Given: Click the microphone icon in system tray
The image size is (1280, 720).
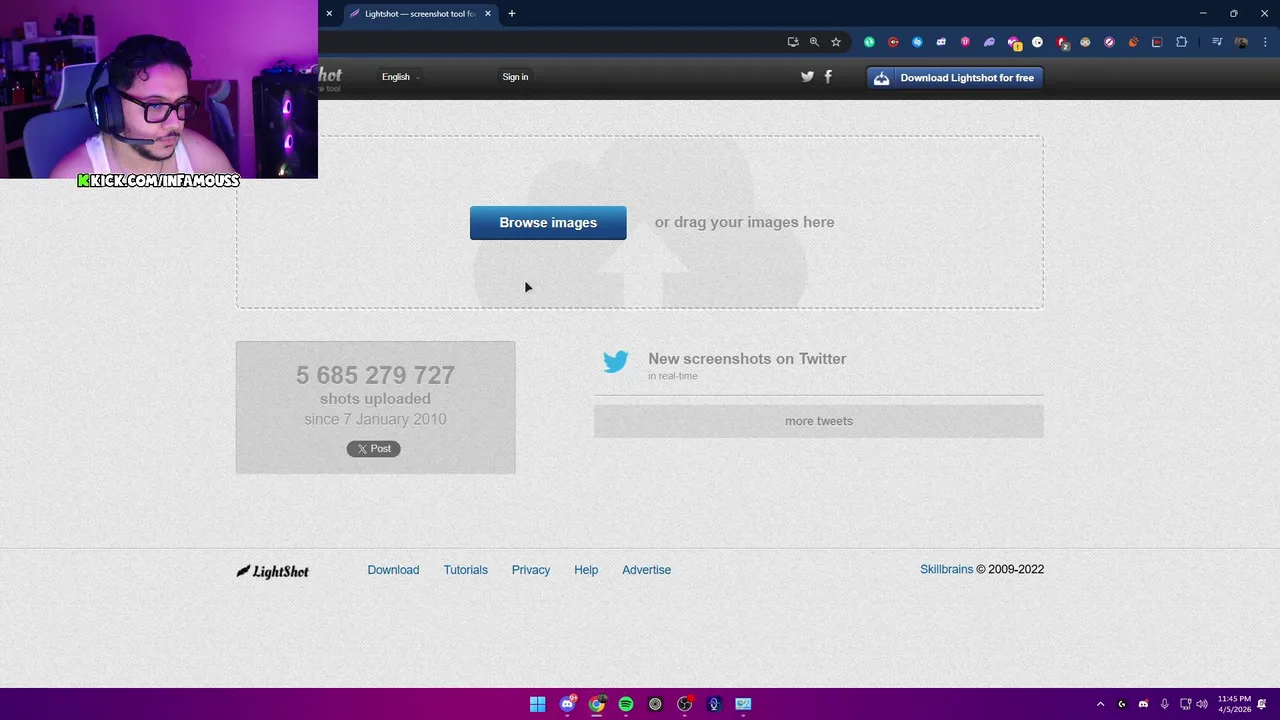Looking at the screenshot, I should (1164, 704).
